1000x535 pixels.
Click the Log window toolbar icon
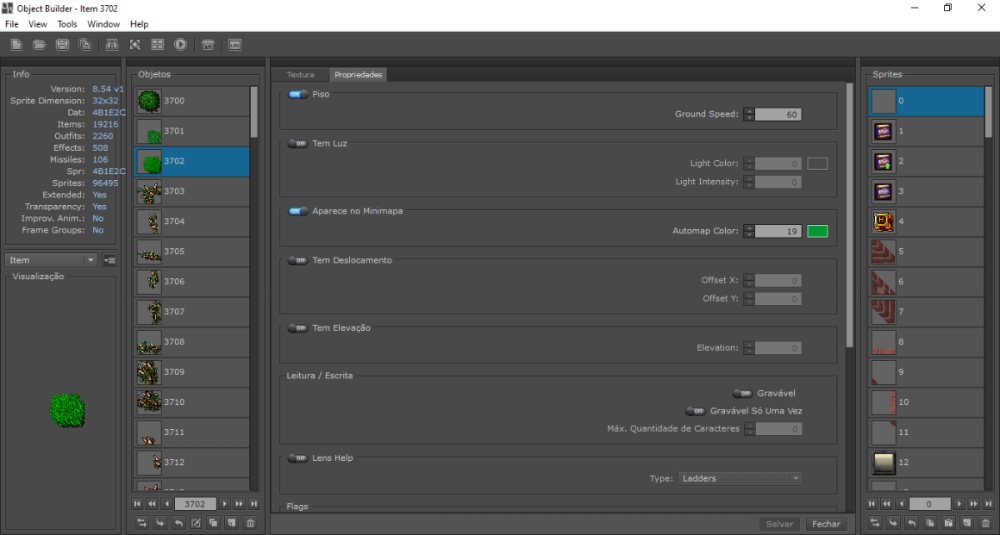pos(235,45)
